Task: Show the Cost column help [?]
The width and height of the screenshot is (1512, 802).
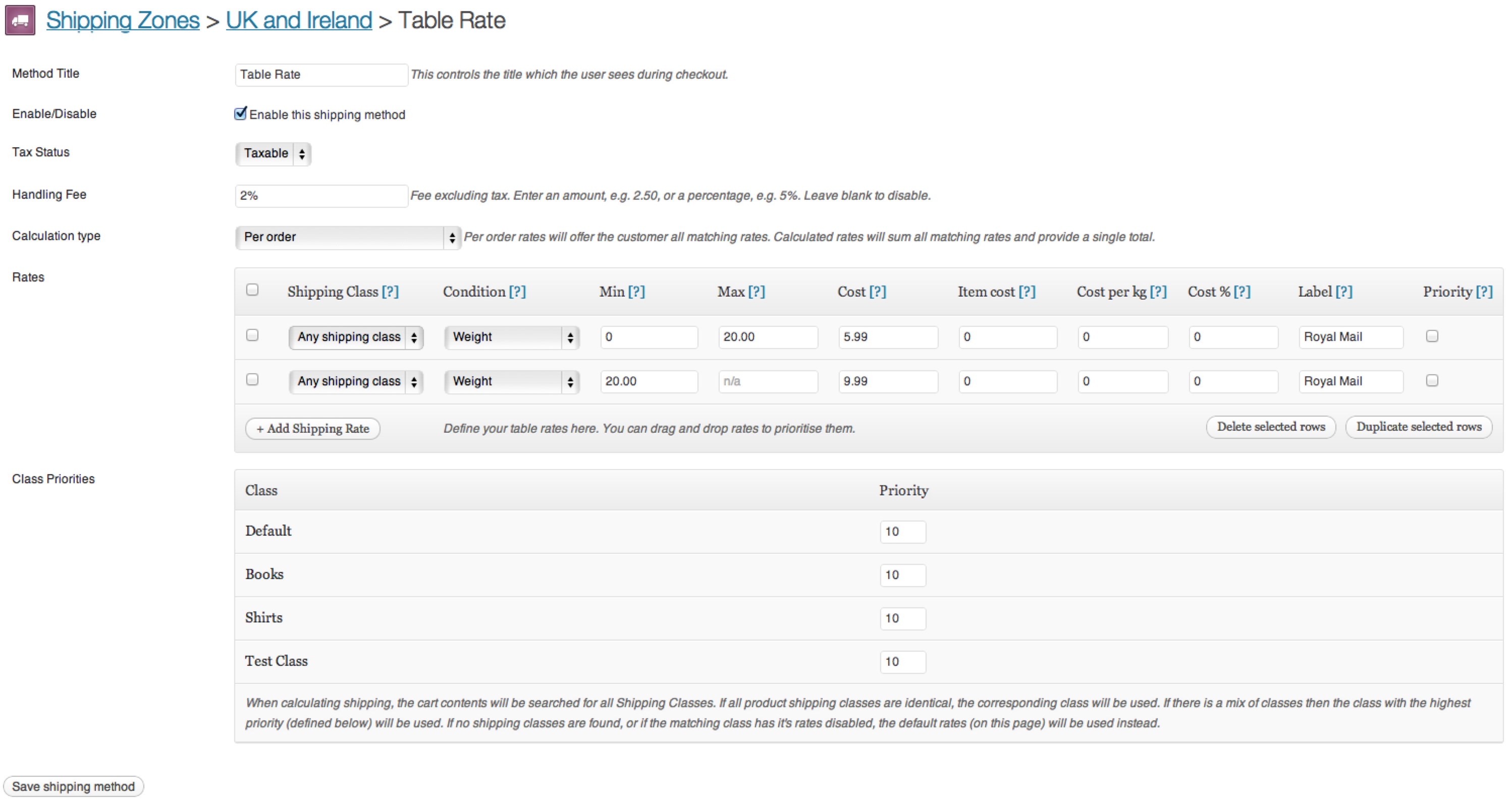Action: (878, 292)
